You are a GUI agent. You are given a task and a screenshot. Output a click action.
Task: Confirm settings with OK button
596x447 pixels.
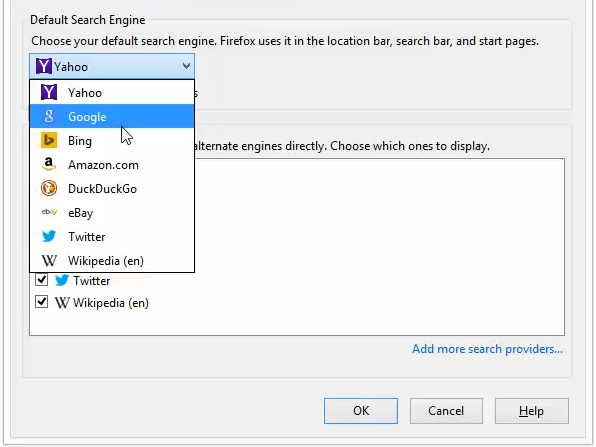coord(361,411)
